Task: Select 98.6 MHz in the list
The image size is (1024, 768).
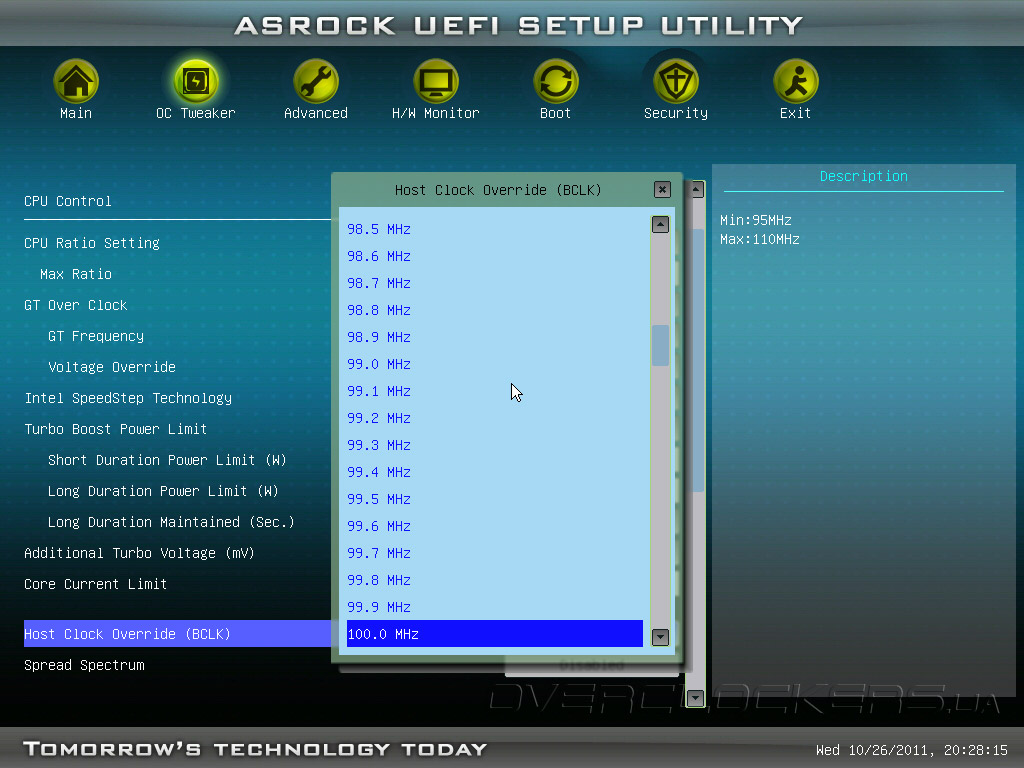Action: tap(379, 256)
